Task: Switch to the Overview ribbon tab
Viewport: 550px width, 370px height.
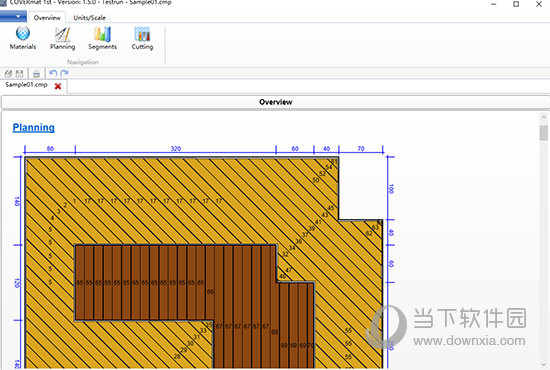Action: click(47, 18)
